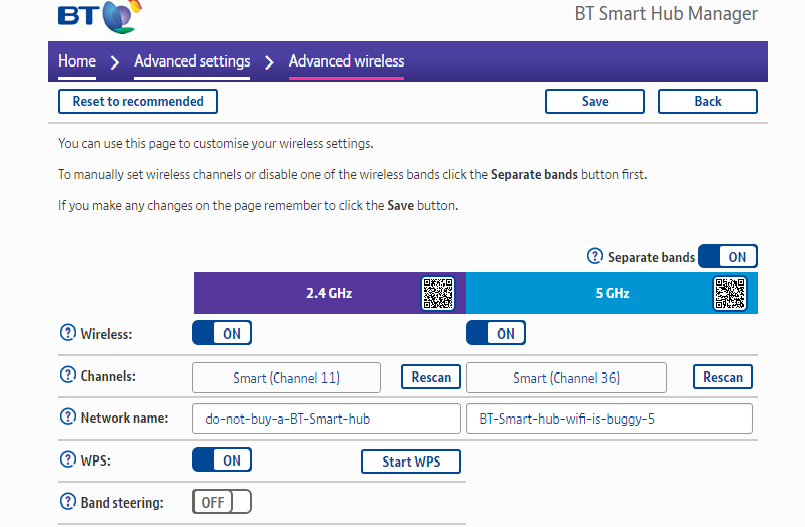Turn off 5 GHz wireless switch
Screen dimensions: 805x527
coord(496,333)
